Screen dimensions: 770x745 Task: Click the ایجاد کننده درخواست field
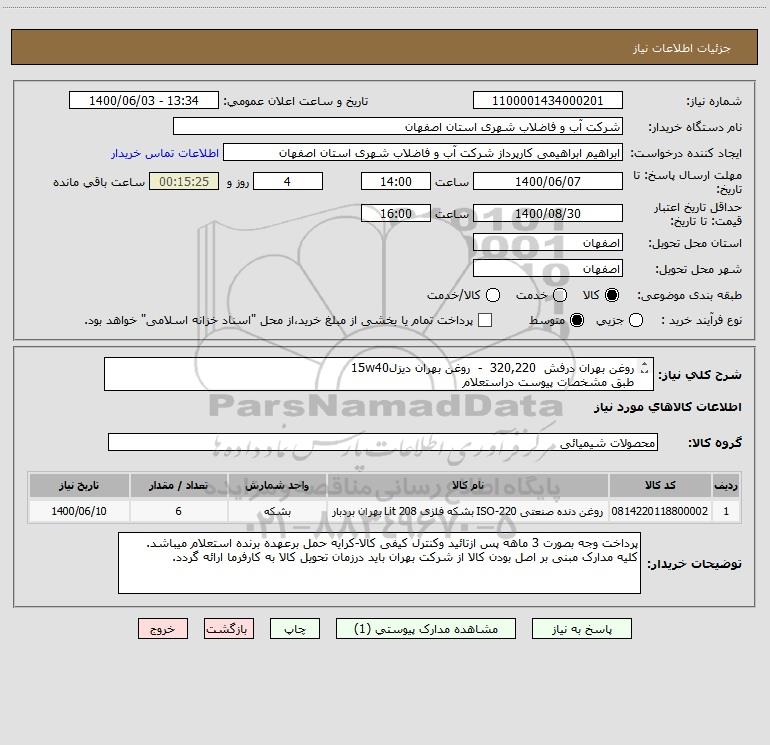click(423, 153)
